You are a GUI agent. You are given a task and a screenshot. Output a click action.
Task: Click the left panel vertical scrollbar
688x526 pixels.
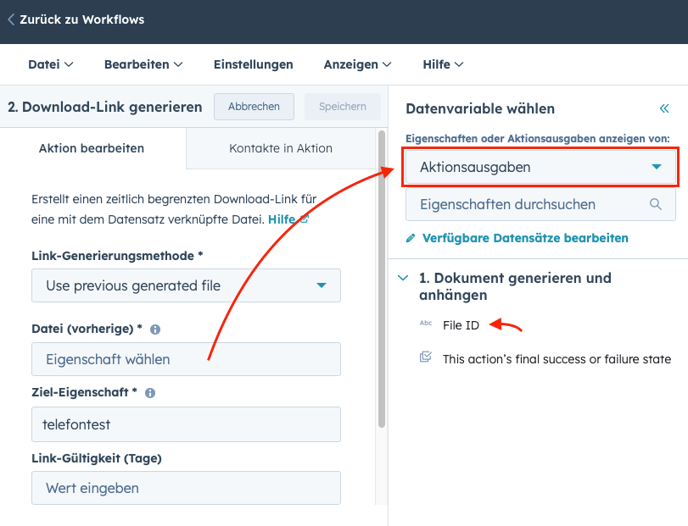[x=381, y=280]
